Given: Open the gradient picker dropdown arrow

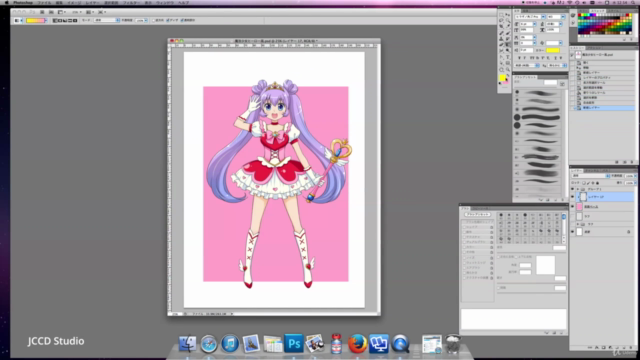Looking at the screenshot, I should tap(46, 20).
